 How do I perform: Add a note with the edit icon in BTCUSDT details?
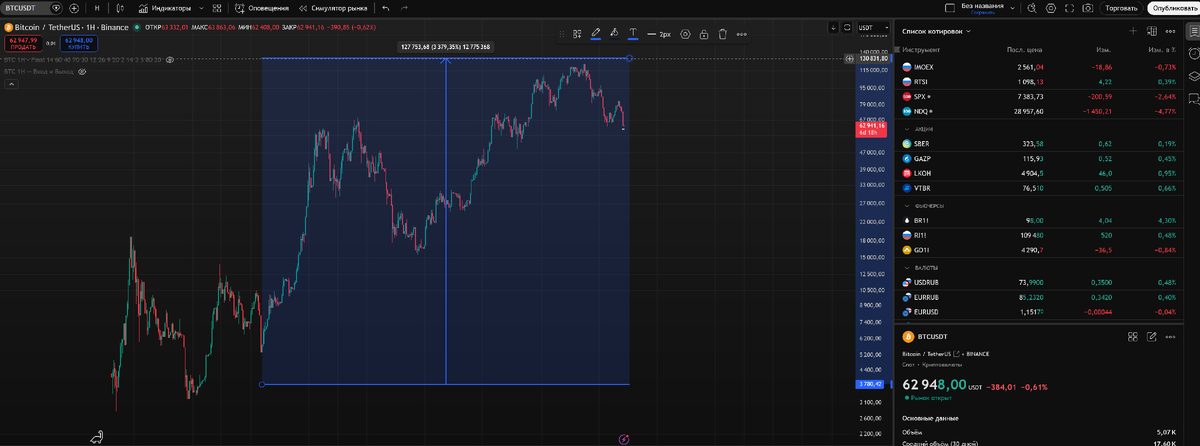point(1152,337)
